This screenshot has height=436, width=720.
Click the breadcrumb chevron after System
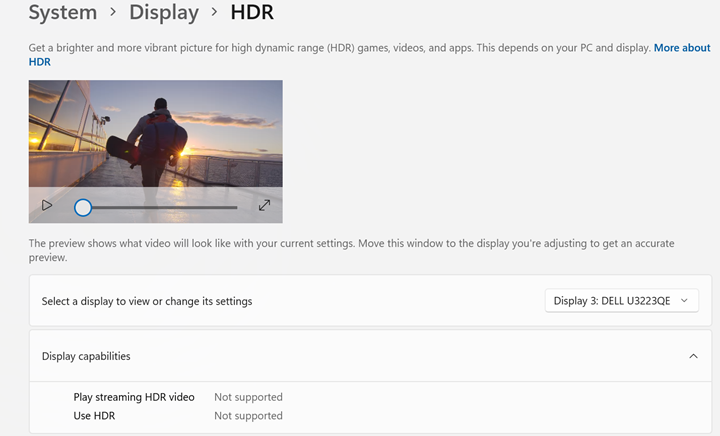113,12
